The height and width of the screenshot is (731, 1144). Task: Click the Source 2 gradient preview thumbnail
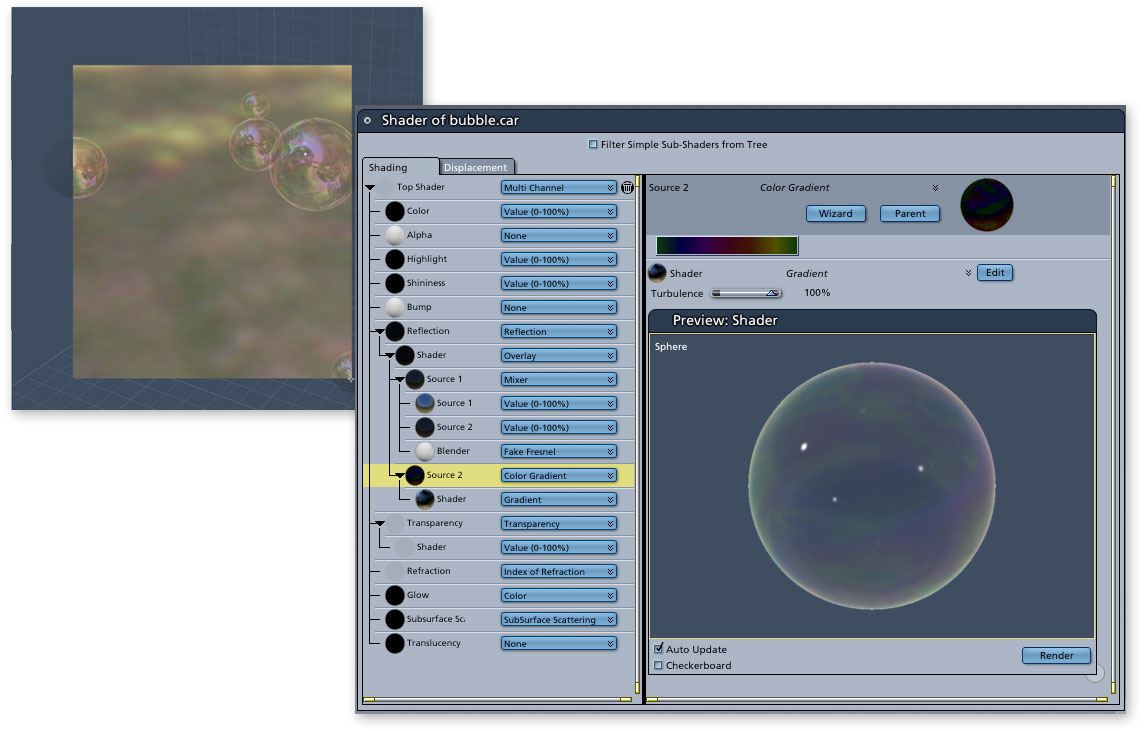[x=986, y=205]
